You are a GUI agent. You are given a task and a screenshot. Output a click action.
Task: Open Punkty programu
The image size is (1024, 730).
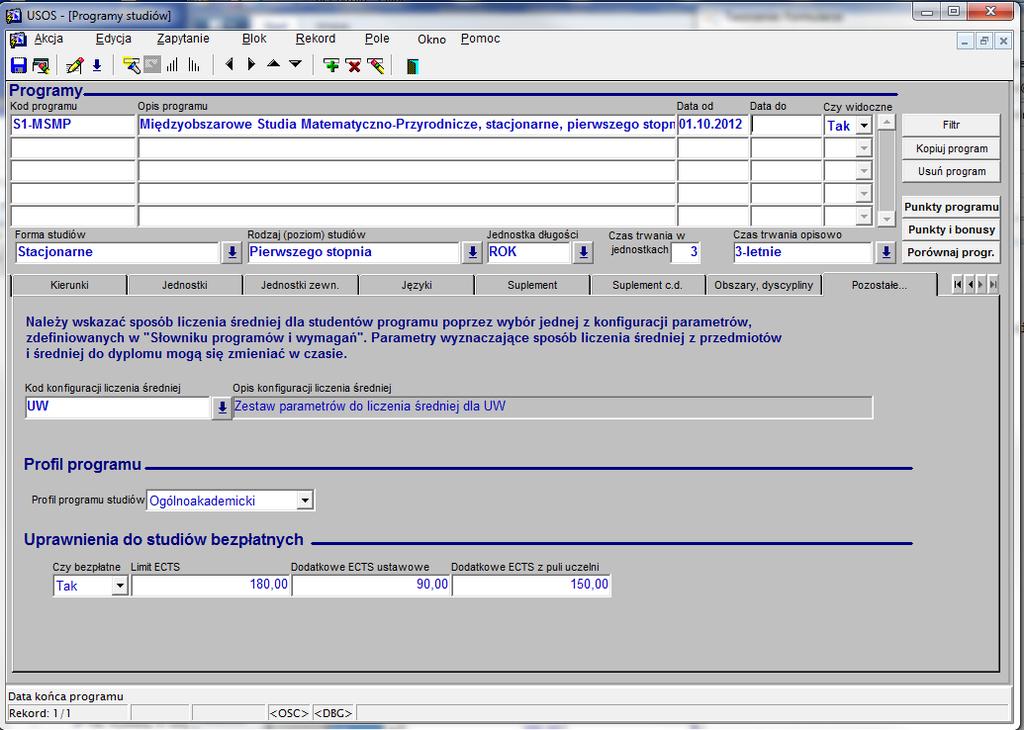tap(951, 208)
